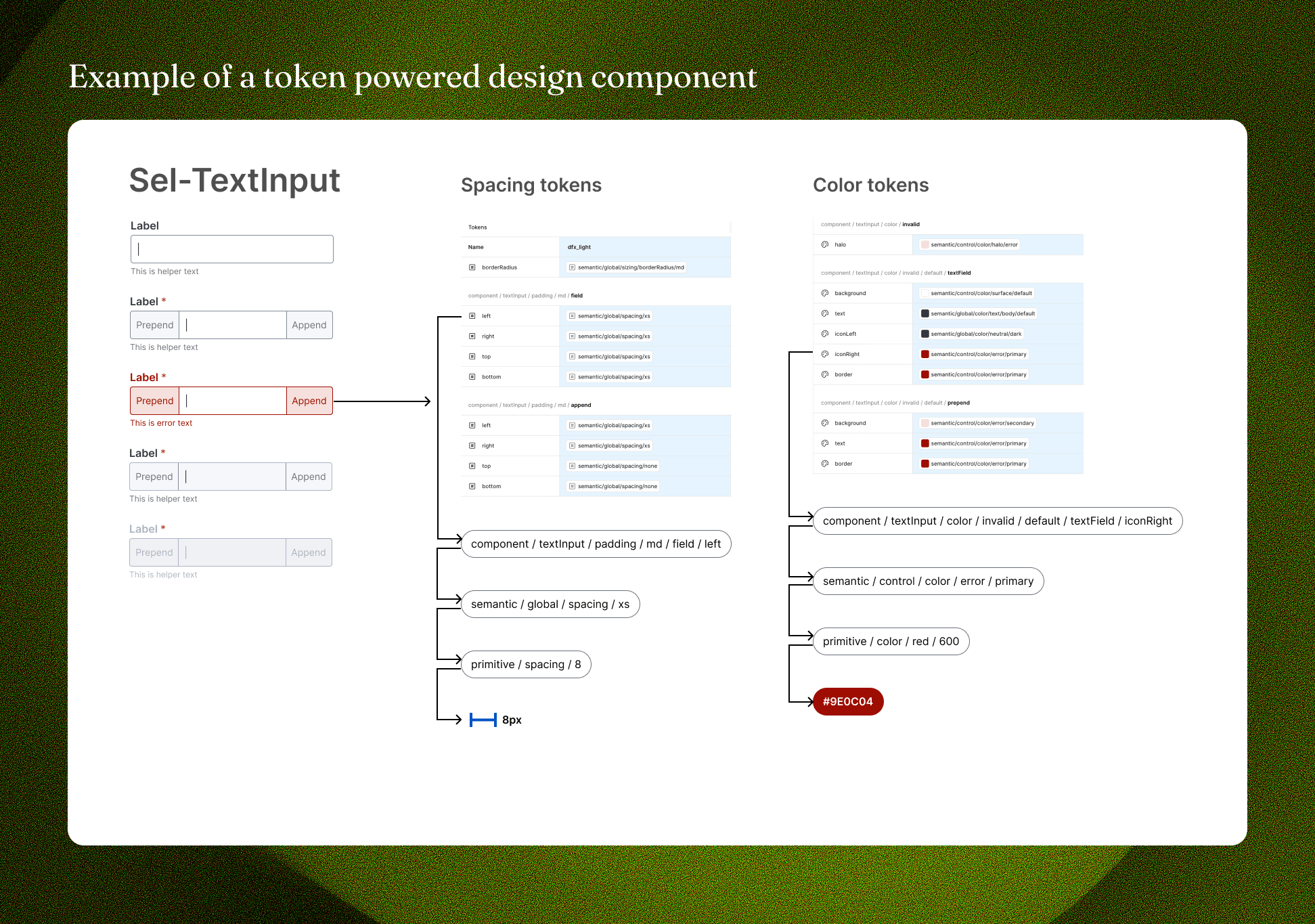Click the palette icon next to halo
This screenshot has width=1315, height=924.
tap(825, 244)
